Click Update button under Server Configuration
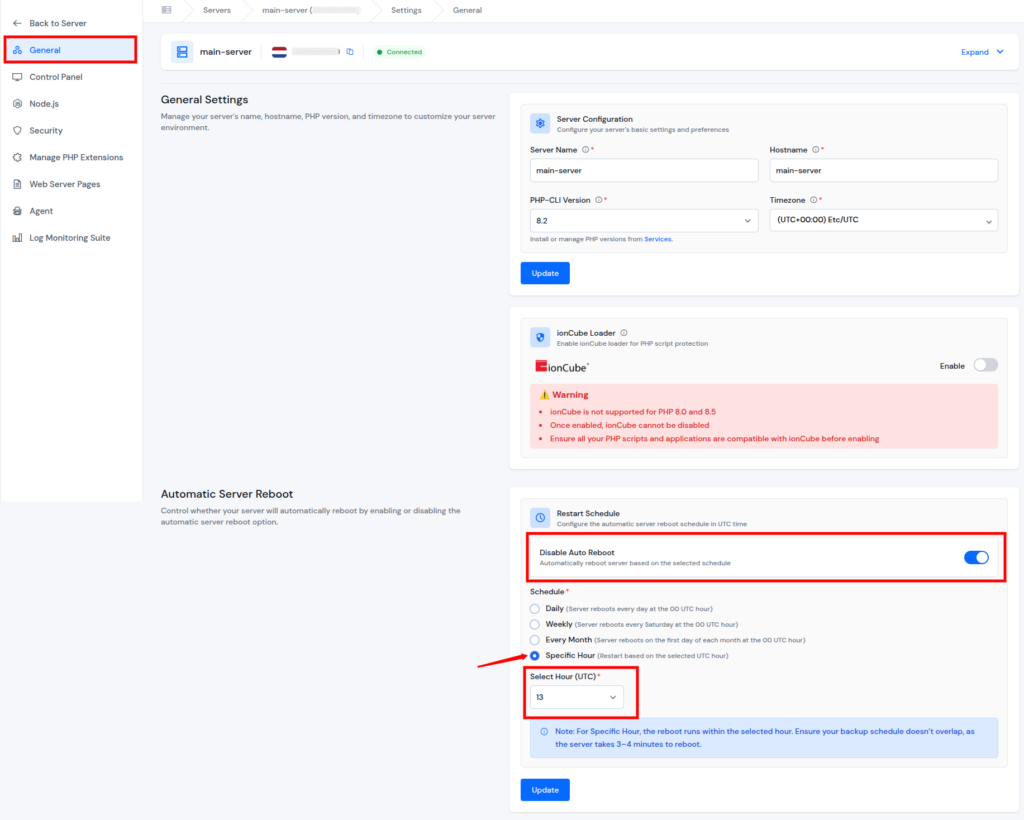The image size is (1024, 820). point(545,273)
